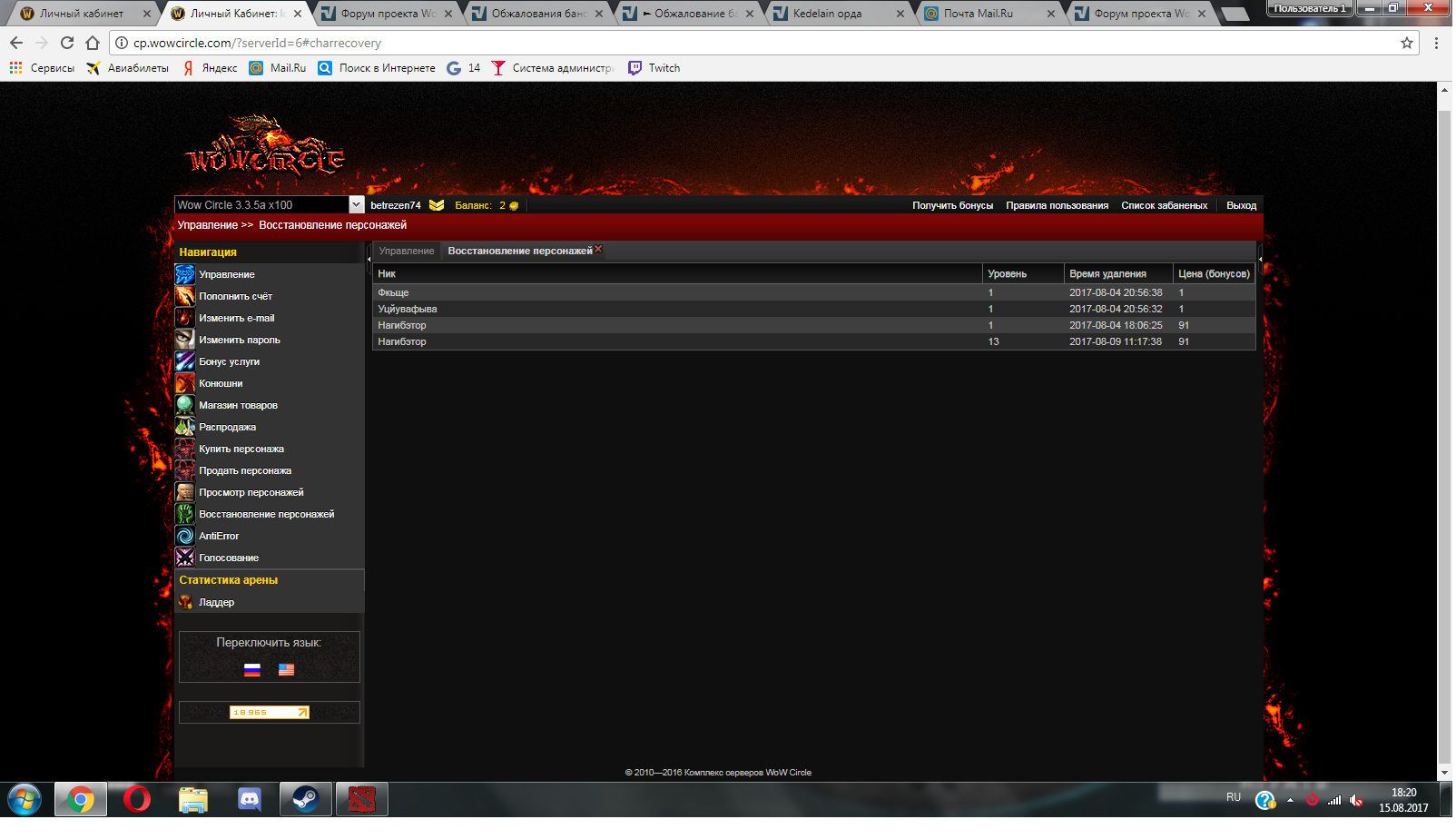Open the first Личный кабинет browser tab

(84, 14)
